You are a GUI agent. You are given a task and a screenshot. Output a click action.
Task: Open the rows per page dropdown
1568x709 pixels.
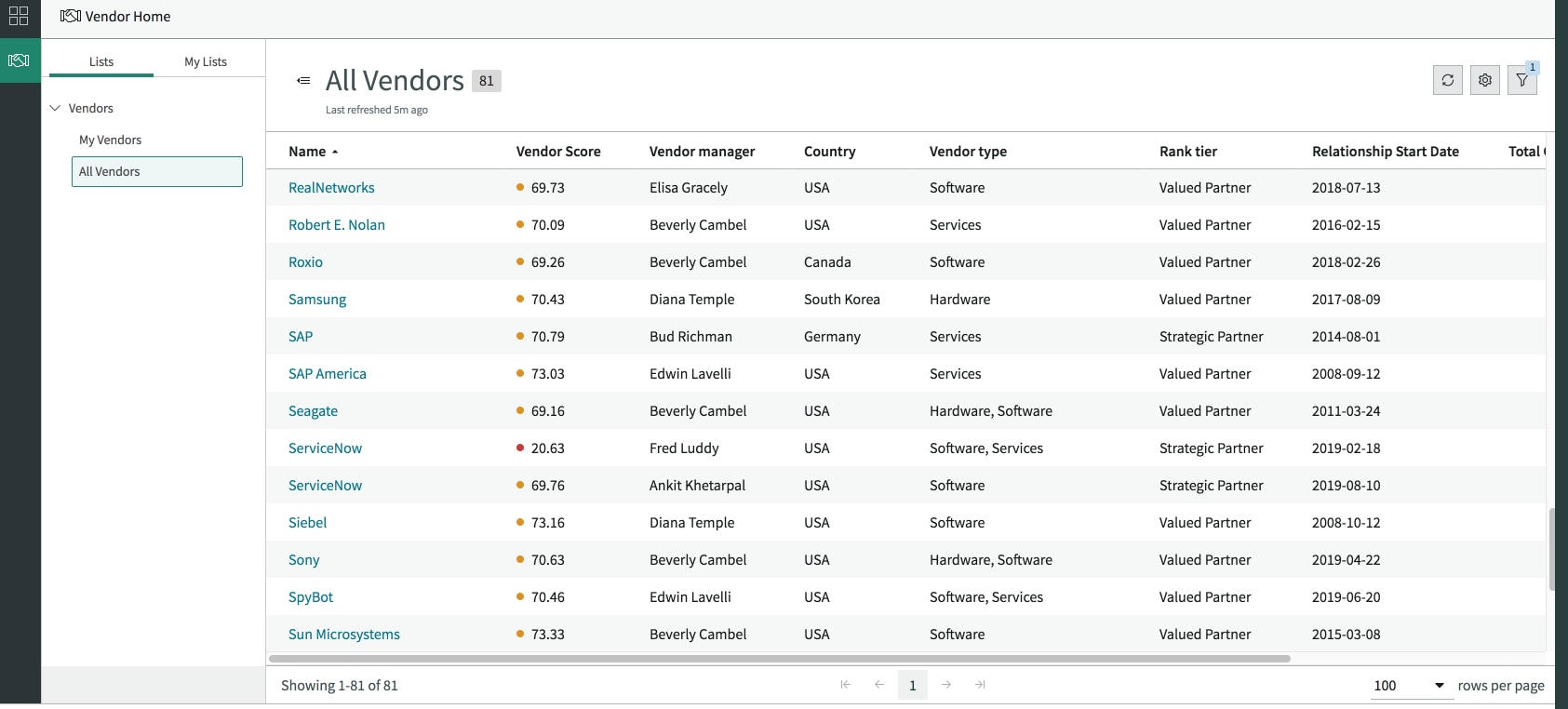[x=1410, y=686]
